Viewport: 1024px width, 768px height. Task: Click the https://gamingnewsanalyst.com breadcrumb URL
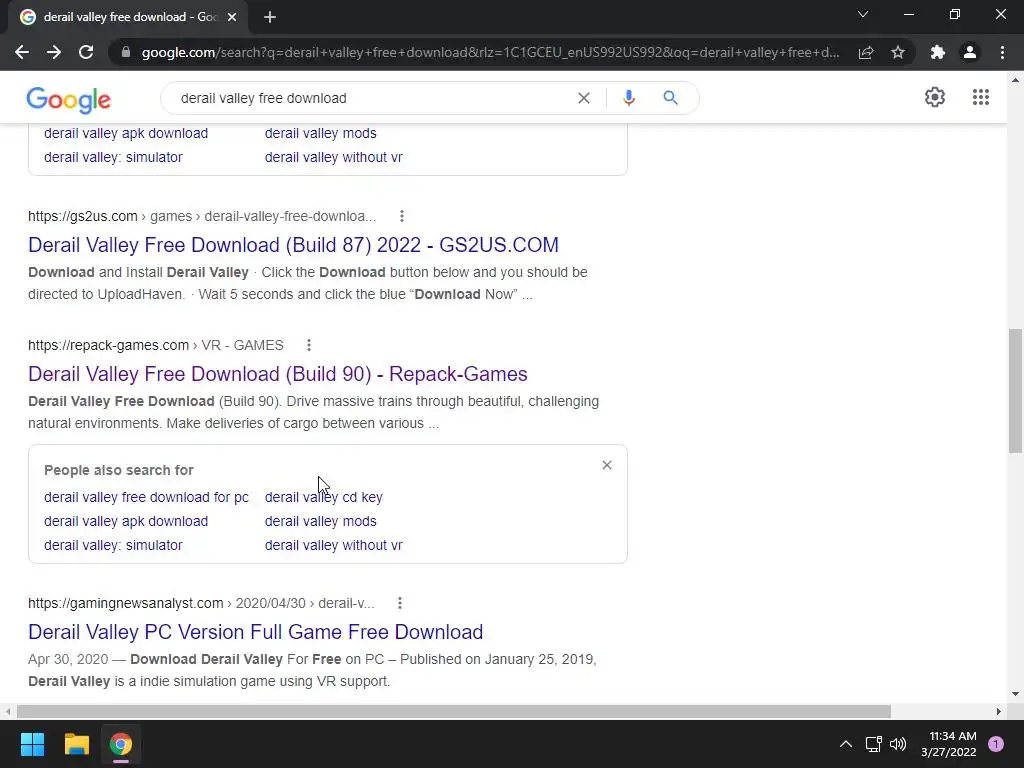[x=125, y=603]
